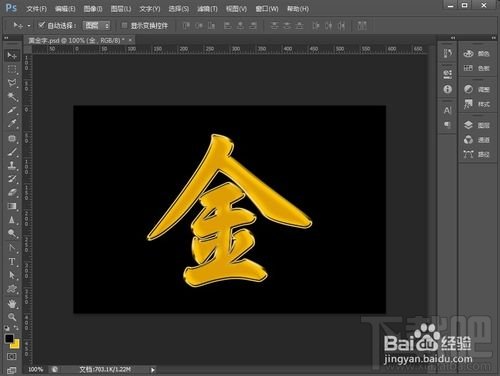Open the Styles (样式) panel
The height and width of the screenshot is (376, 500).
[477, 104]
